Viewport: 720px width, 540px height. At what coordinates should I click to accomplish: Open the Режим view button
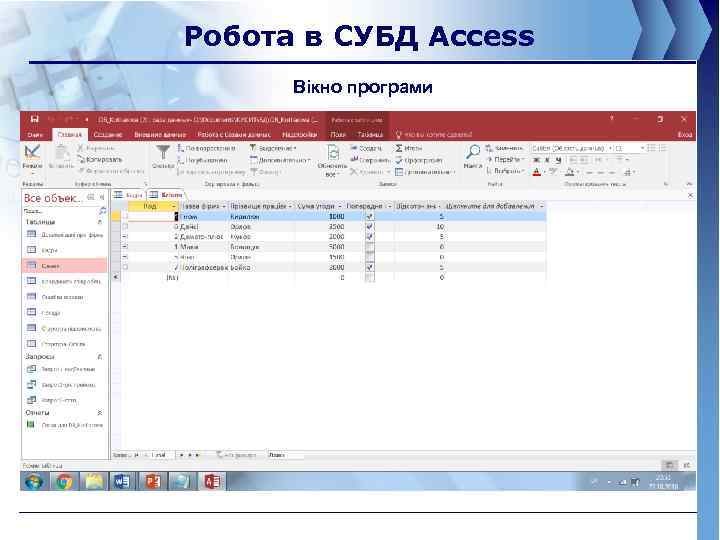click(x=32, y=157)
